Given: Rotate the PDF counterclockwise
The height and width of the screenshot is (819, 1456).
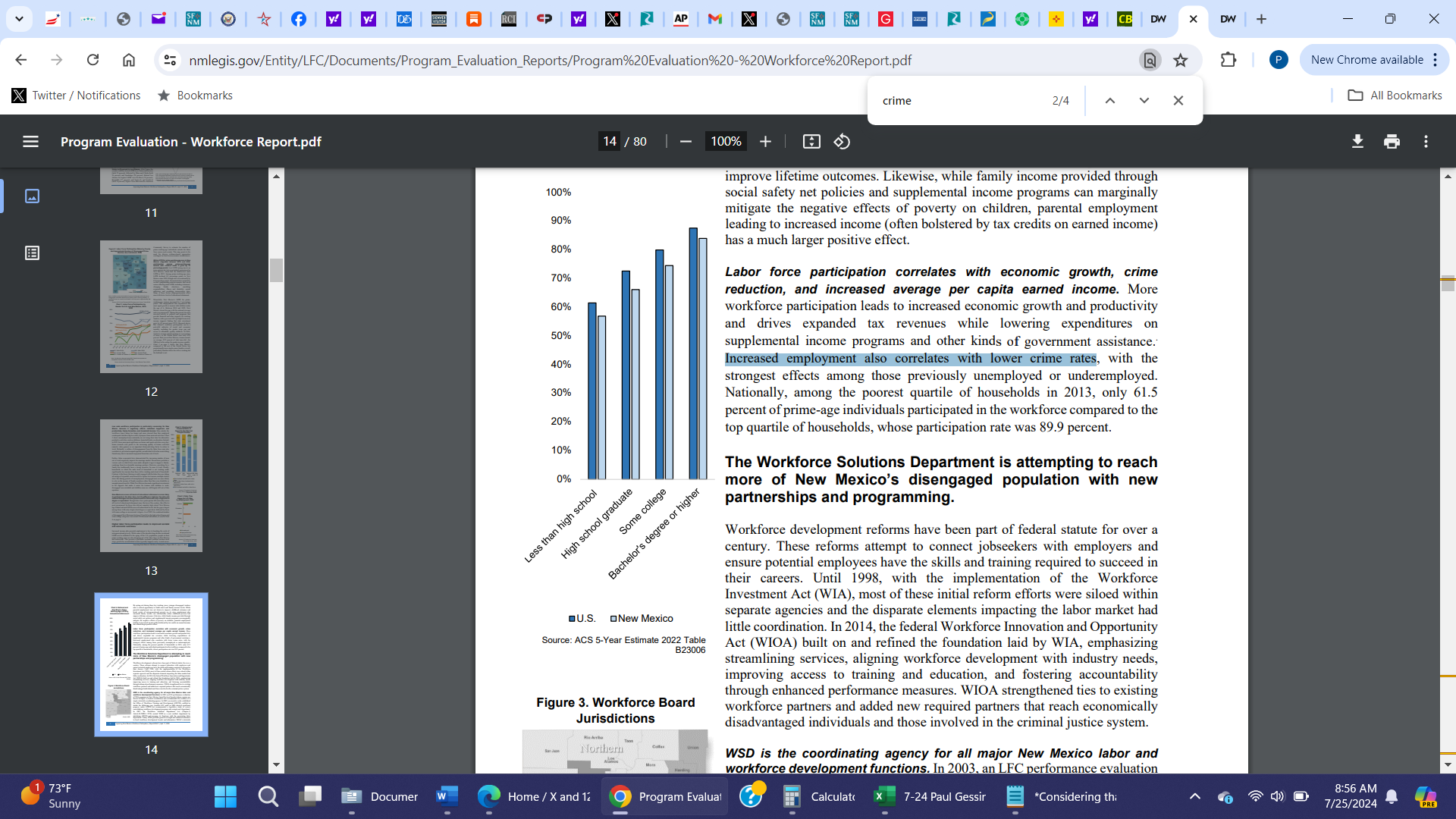Looking at the screenshot, I should click(x=842, y=142).
